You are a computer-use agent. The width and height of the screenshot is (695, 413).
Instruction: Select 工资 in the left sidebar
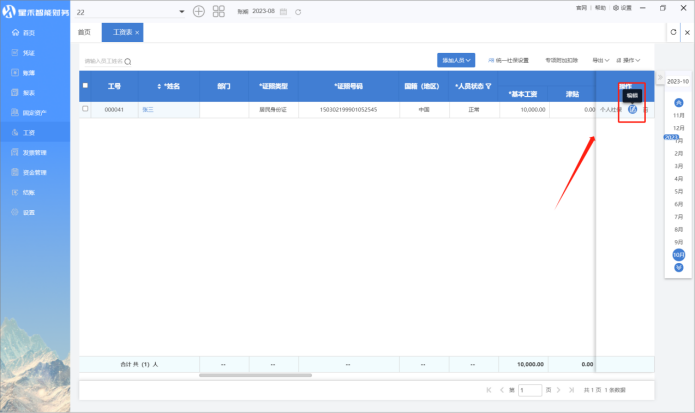tap(29, 132)
